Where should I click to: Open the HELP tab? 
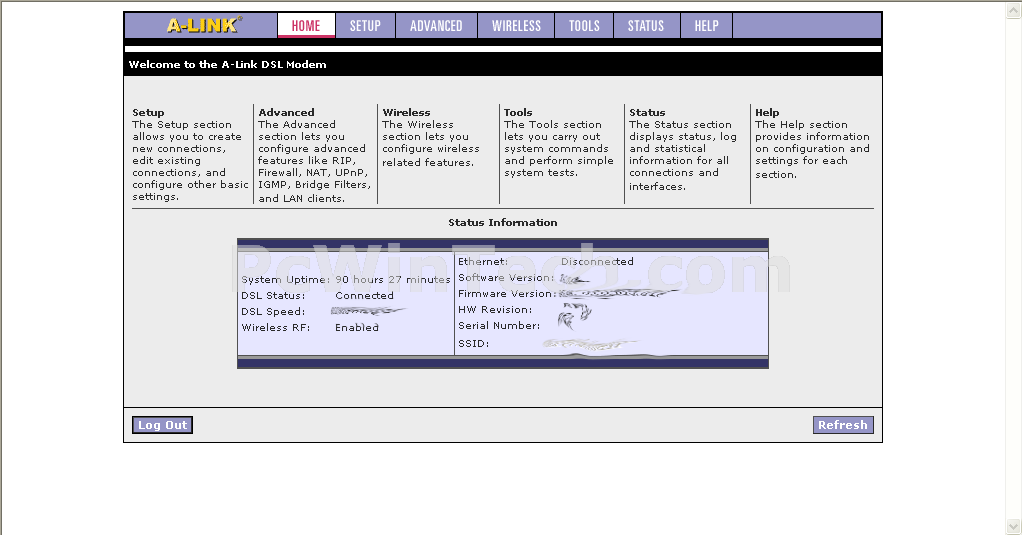[707, 25]
